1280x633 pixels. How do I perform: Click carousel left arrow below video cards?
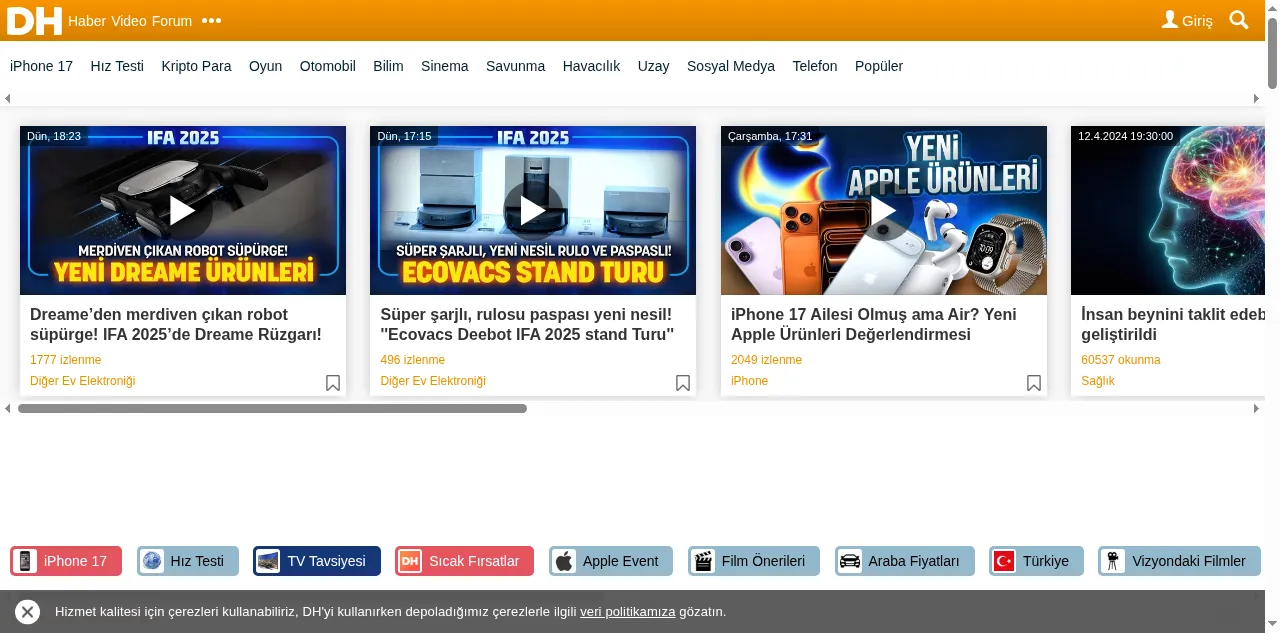7,408
